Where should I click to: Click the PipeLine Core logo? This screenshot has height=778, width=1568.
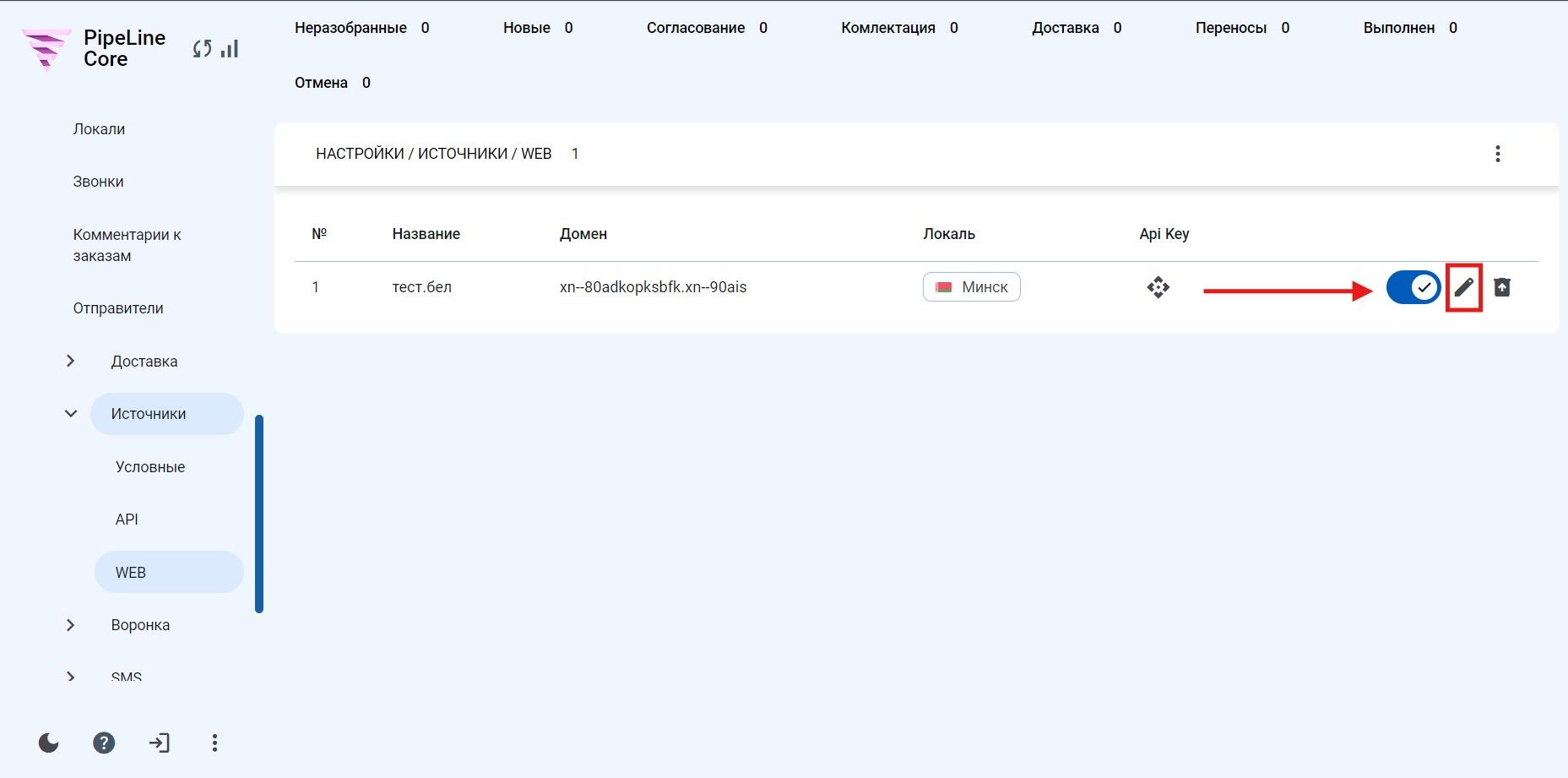[93, 49]
